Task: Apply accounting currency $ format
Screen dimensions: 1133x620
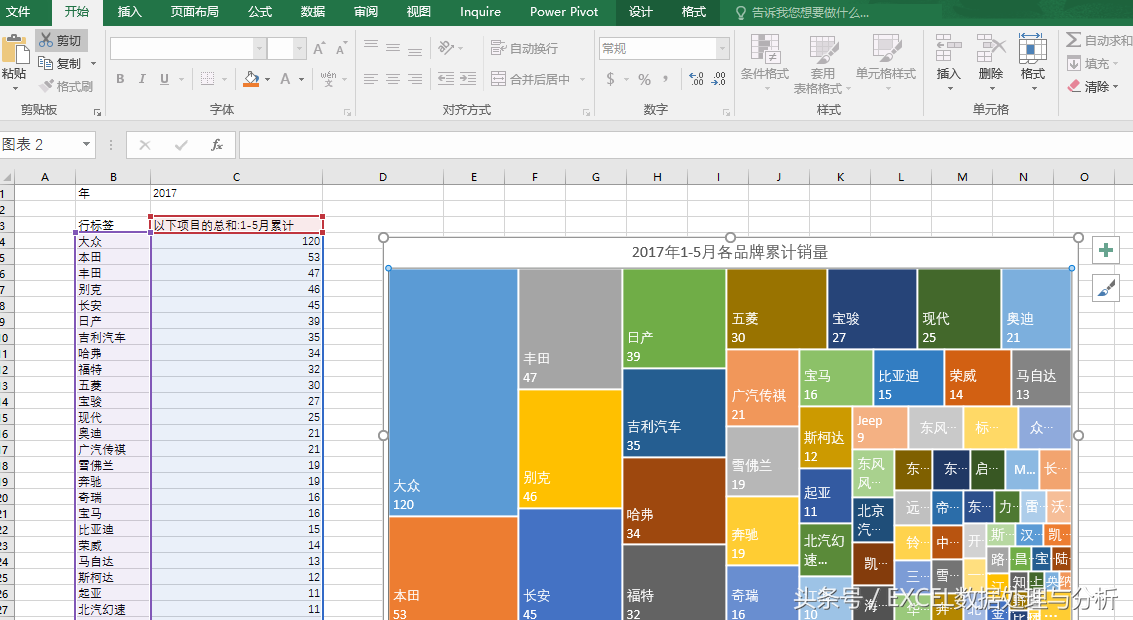Action: coord(611,79)
